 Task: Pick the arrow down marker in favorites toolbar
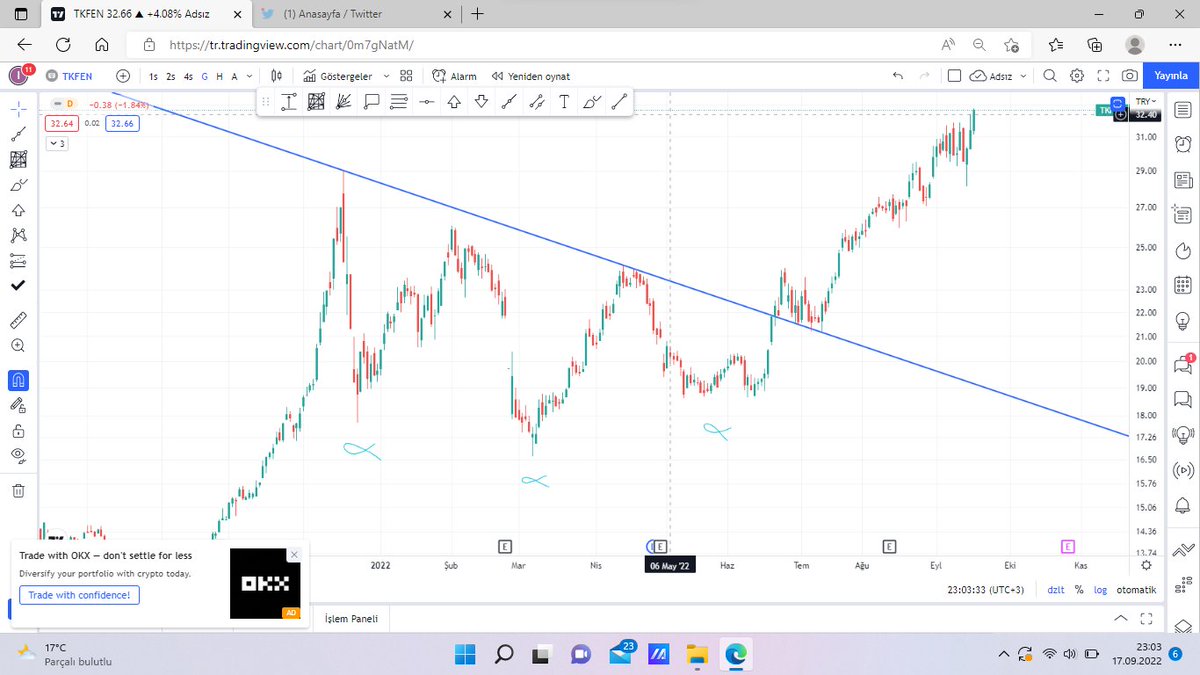(481, 101)
